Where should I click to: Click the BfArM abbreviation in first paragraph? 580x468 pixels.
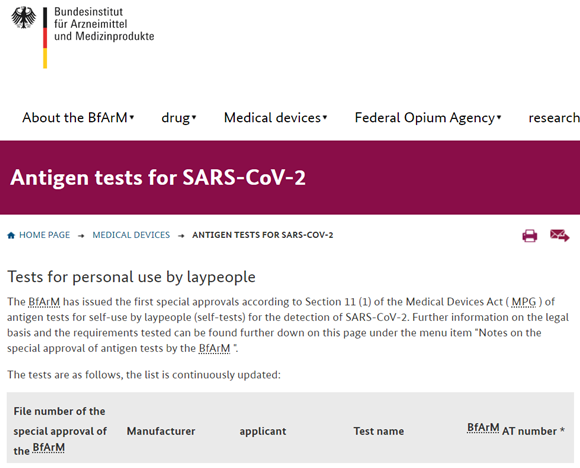[x=44, y=302]
